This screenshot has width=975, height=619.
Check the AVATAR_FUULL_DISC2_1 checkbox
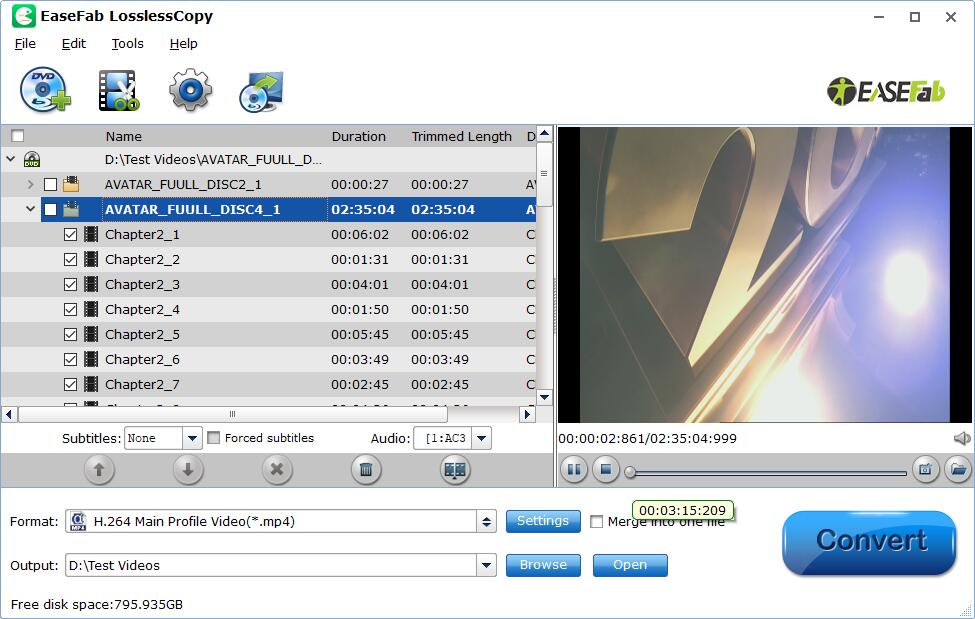point(50,185)
